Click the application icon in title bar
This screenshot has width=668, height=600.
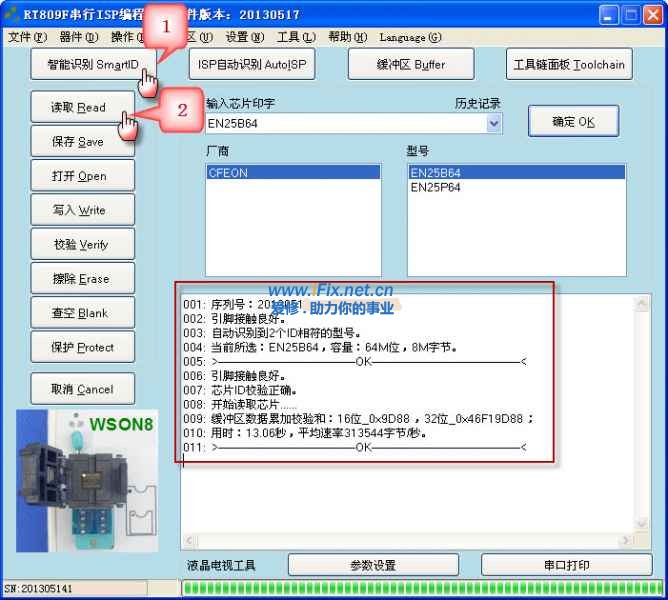[11, 14]
